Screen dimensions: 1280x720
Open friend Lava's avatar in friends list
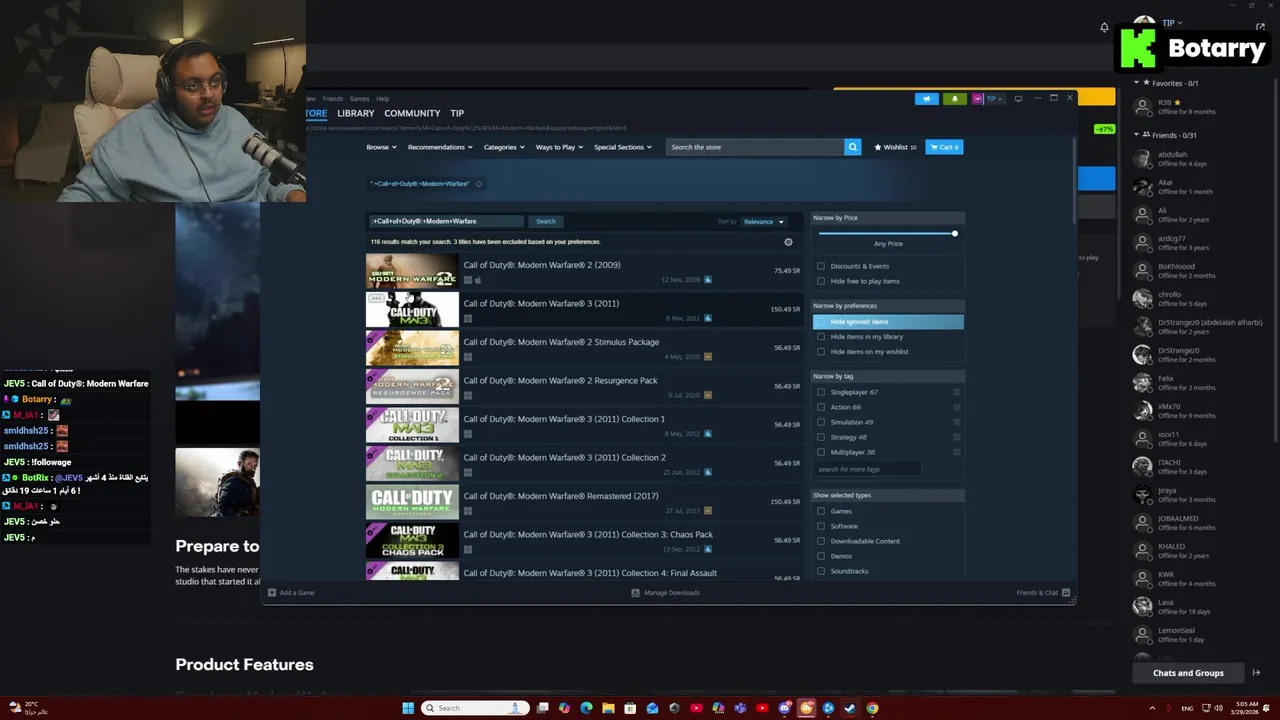pyautogui.click(x=1143, y=606)
